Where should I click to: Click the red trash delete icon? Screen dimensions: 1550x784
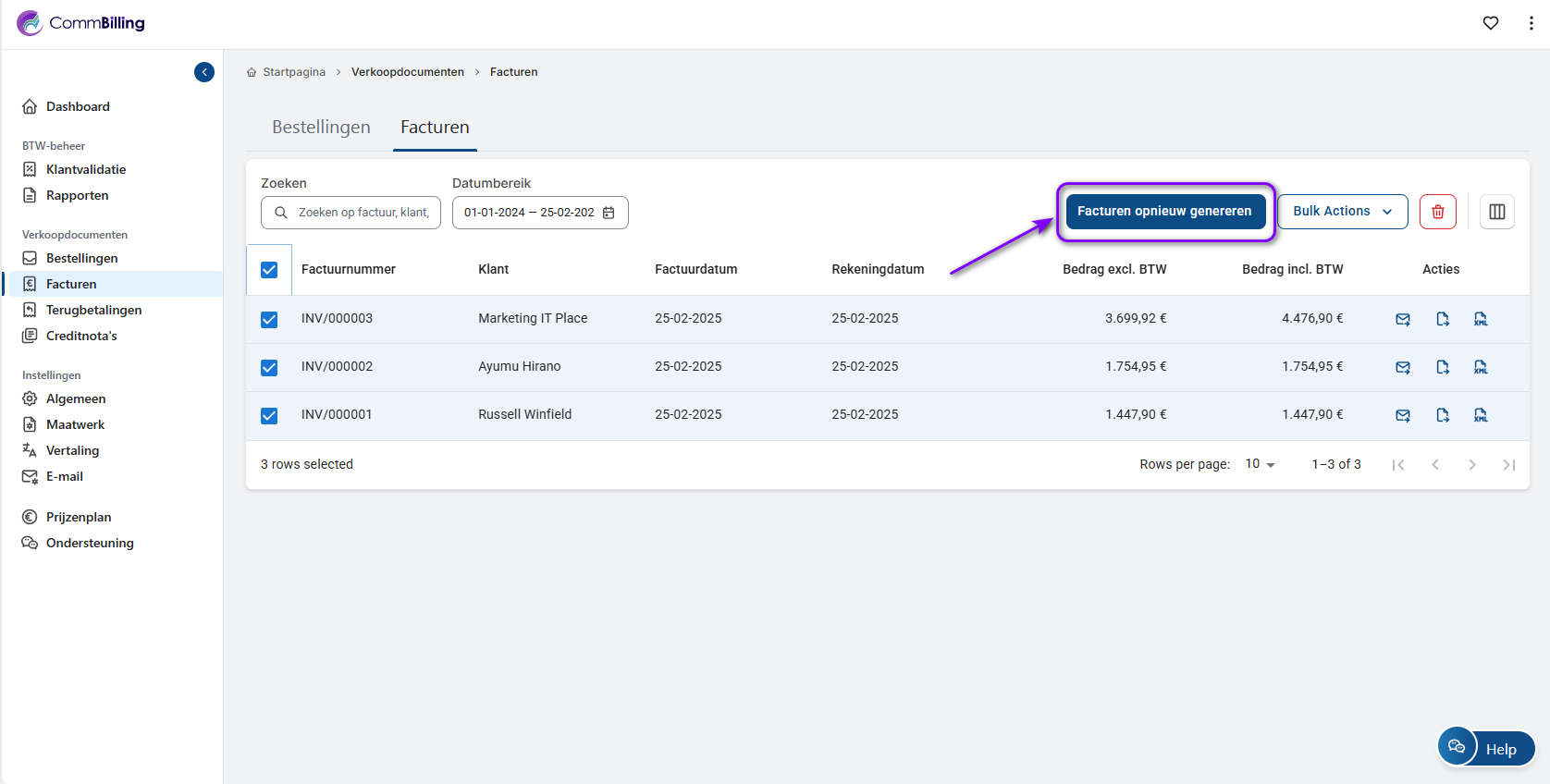1437,212
